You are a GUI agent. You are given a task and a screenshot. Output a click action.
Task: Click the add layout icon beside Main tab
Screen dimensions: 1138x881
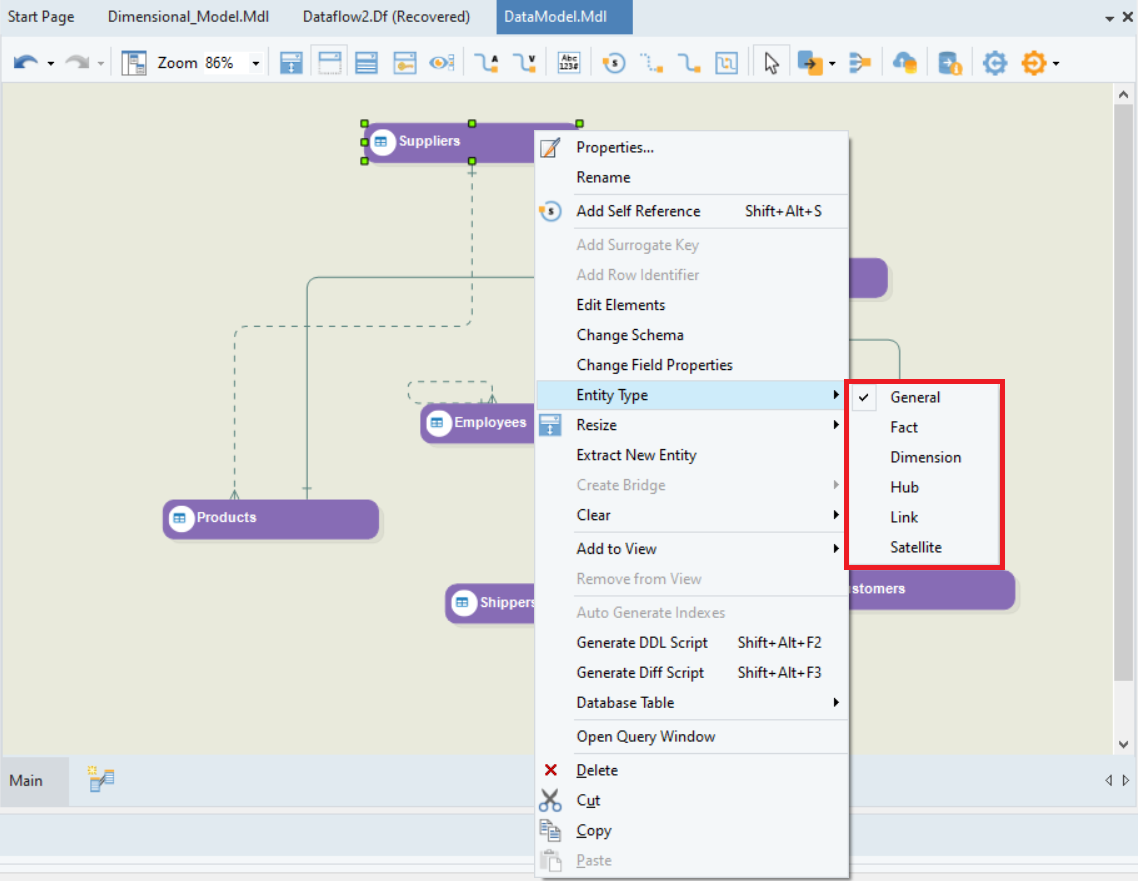pyautogui.click(x=101, y=780)
